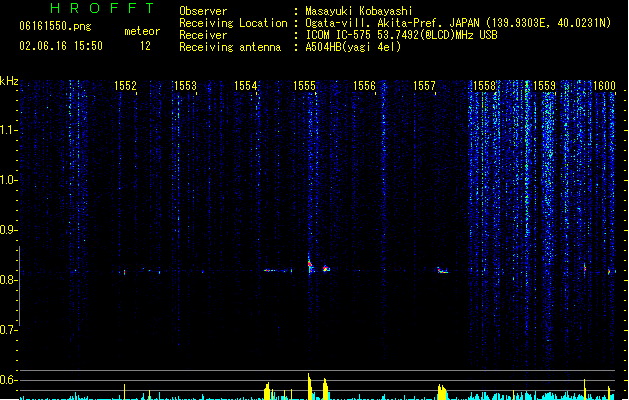
Task: Click the 0.7 kHz axis tick label
Action: tap(8, 330)
